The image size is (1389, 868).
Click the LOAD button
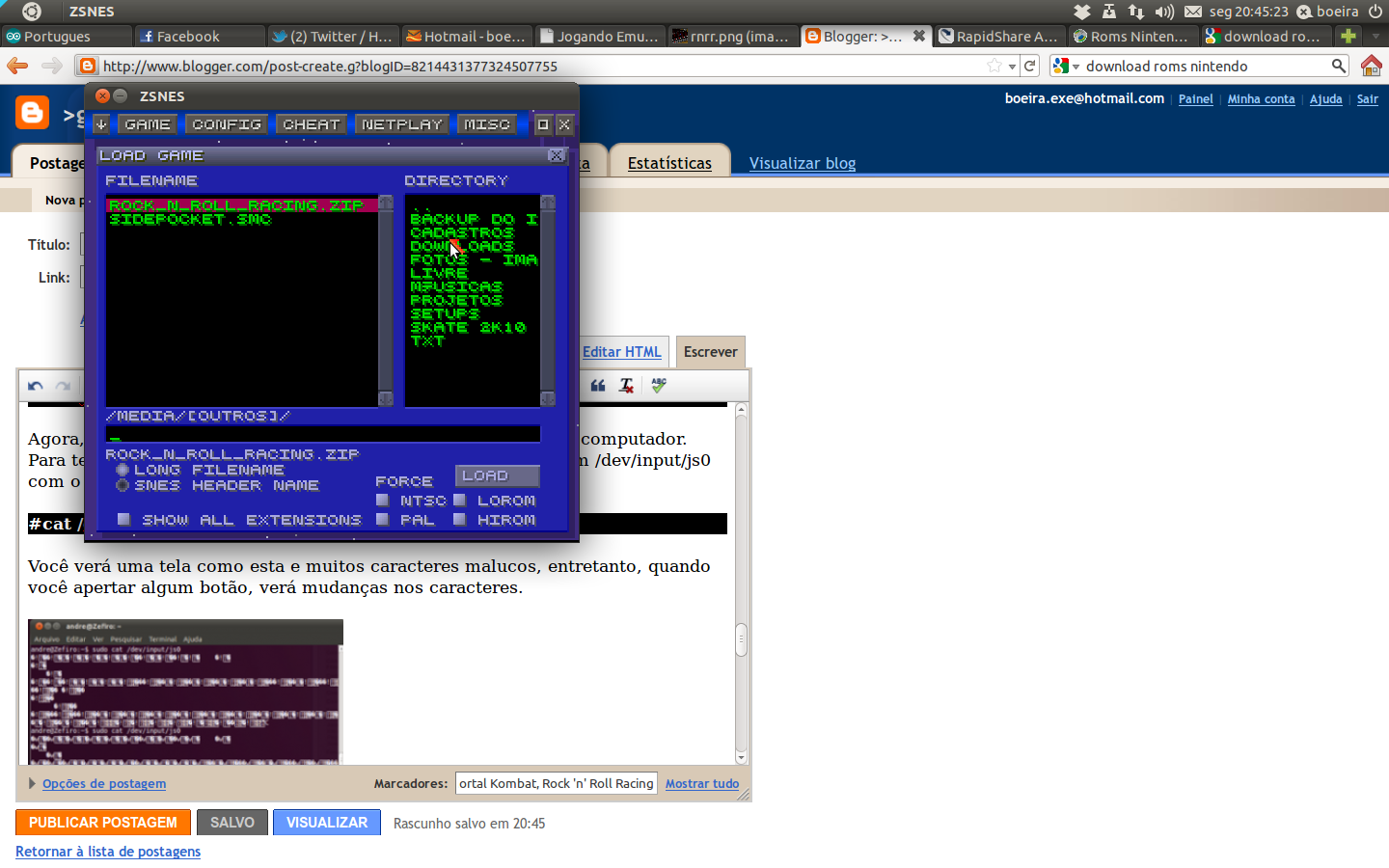[498, 475]
